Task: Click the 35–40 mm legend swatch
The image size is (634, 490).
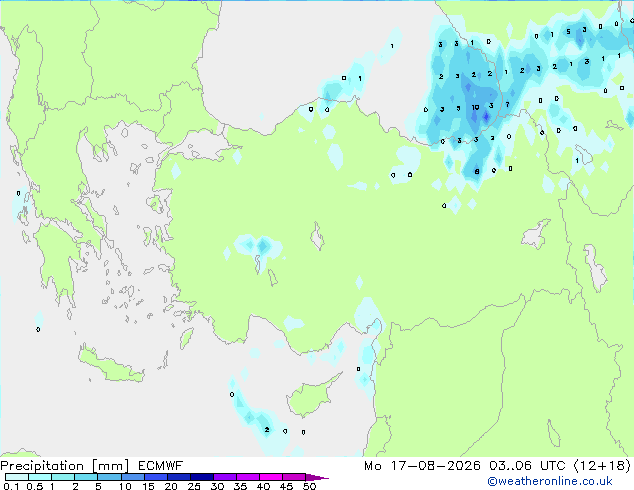Action: 248,477
